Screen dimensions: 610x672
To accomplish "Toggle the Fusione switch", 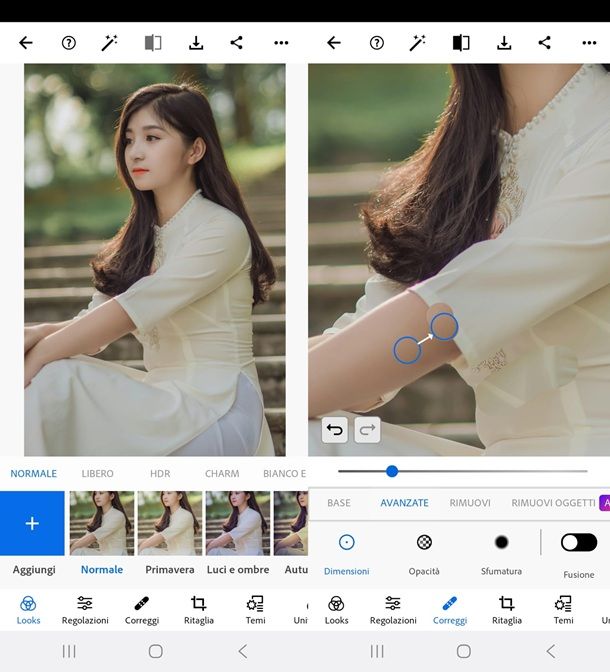I will click(578, 542).
